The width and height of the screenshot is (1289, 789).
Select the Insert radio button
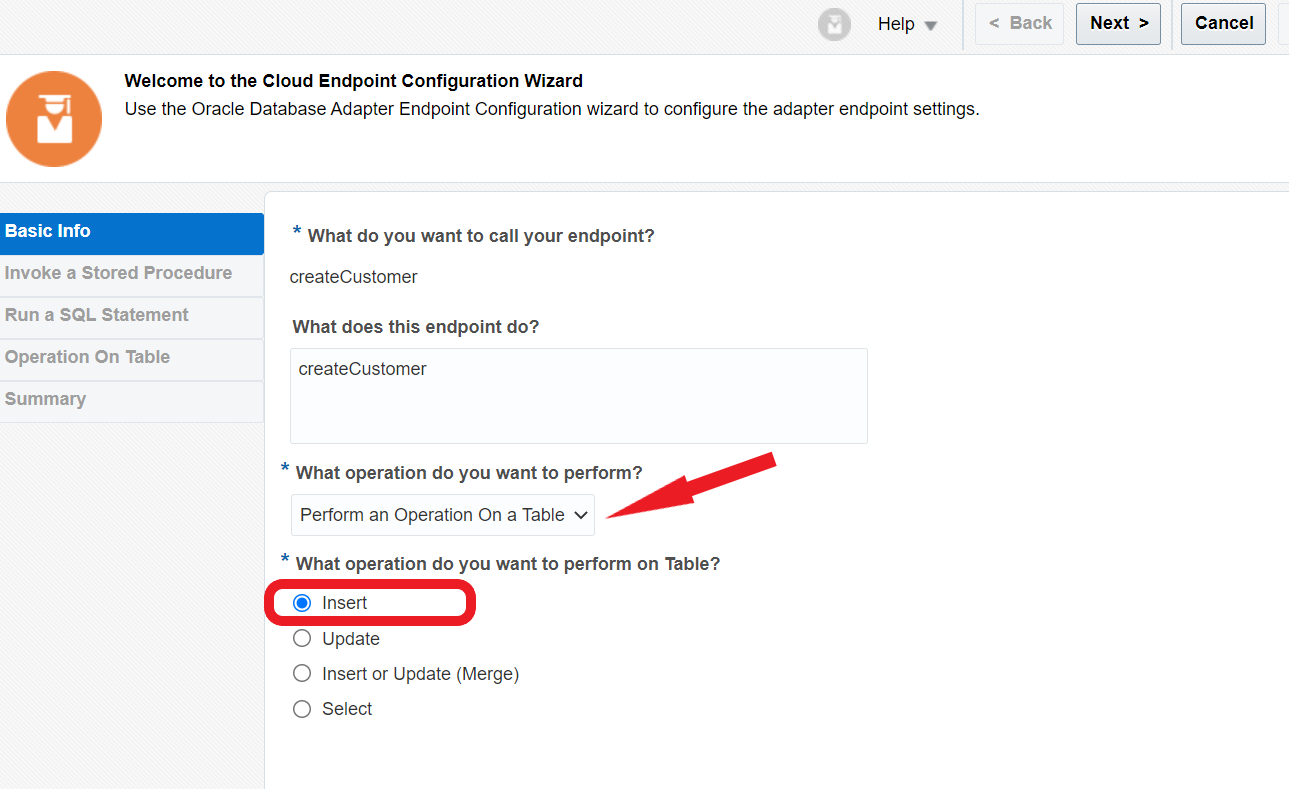(x=302, y=603)
